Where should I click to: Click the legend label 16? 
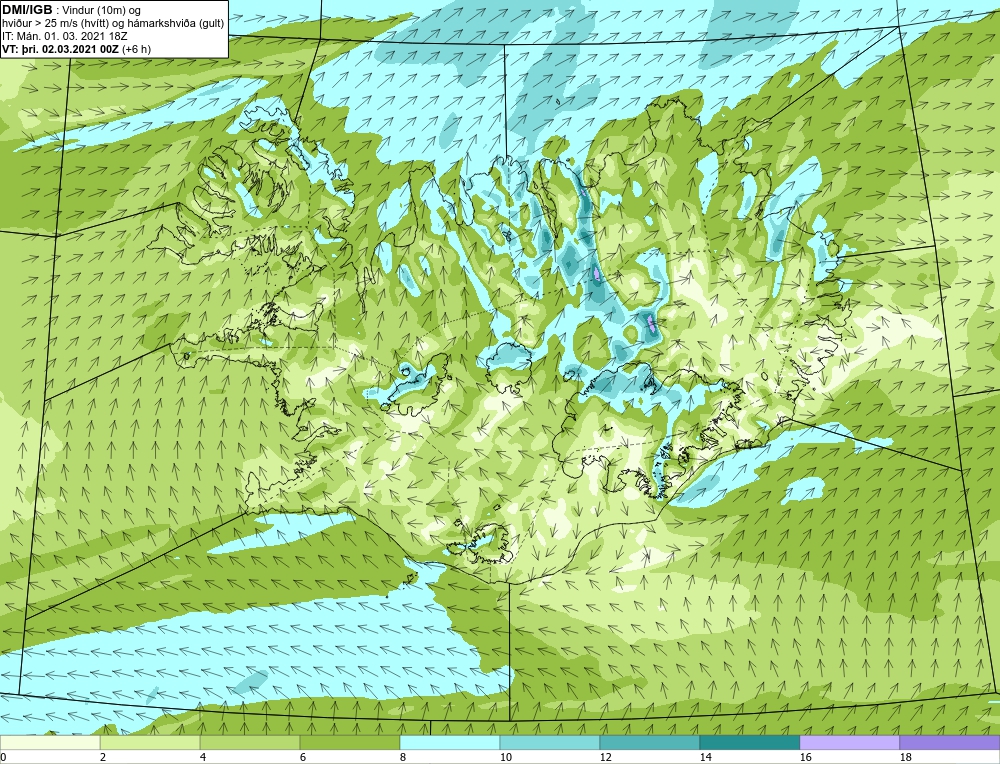(x=805, y=757)
